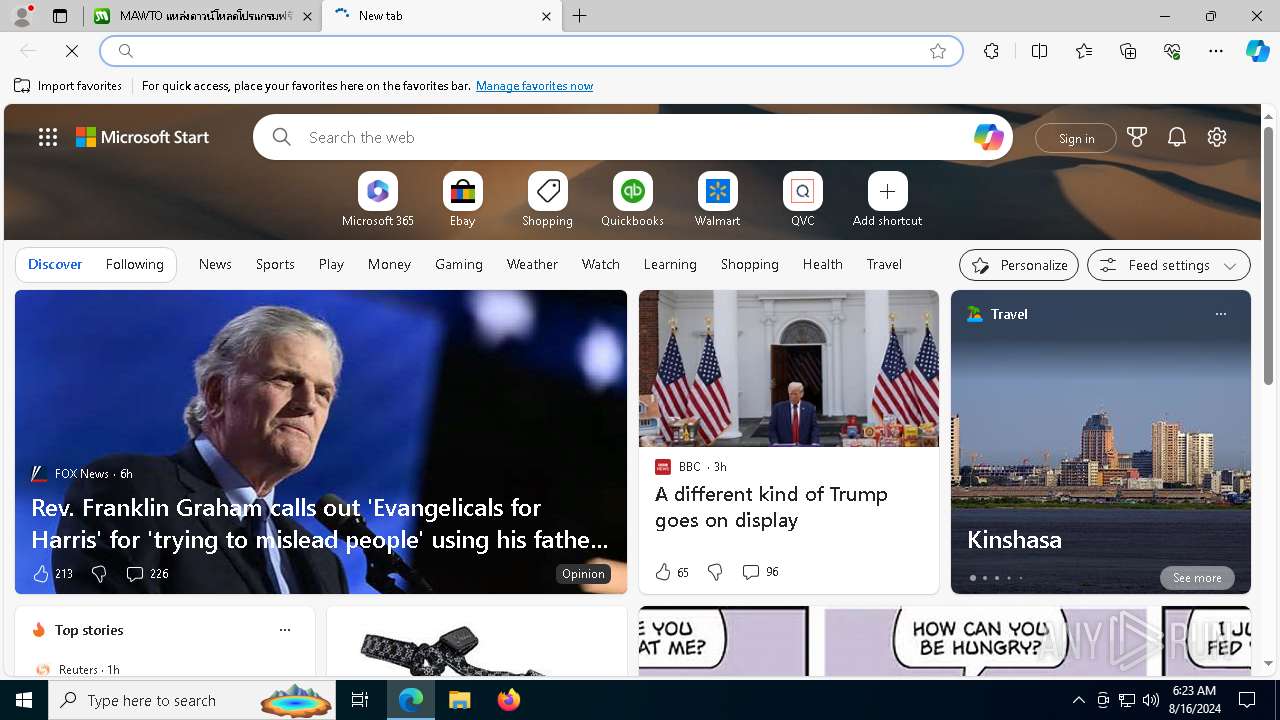Add a new shortcut tile
The image size is (1280, 720).
887,200
